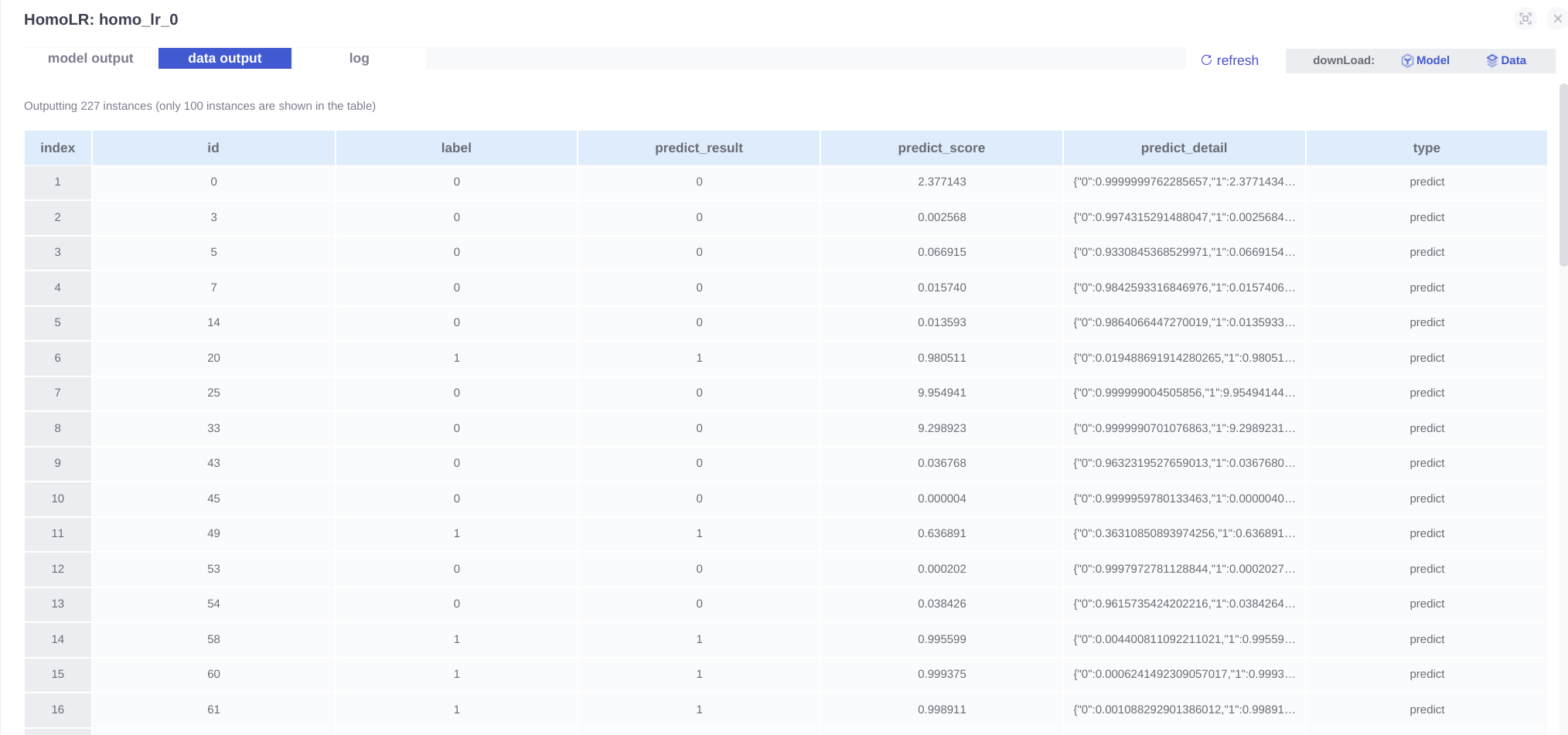Click id cell 54

click(213, 604)
